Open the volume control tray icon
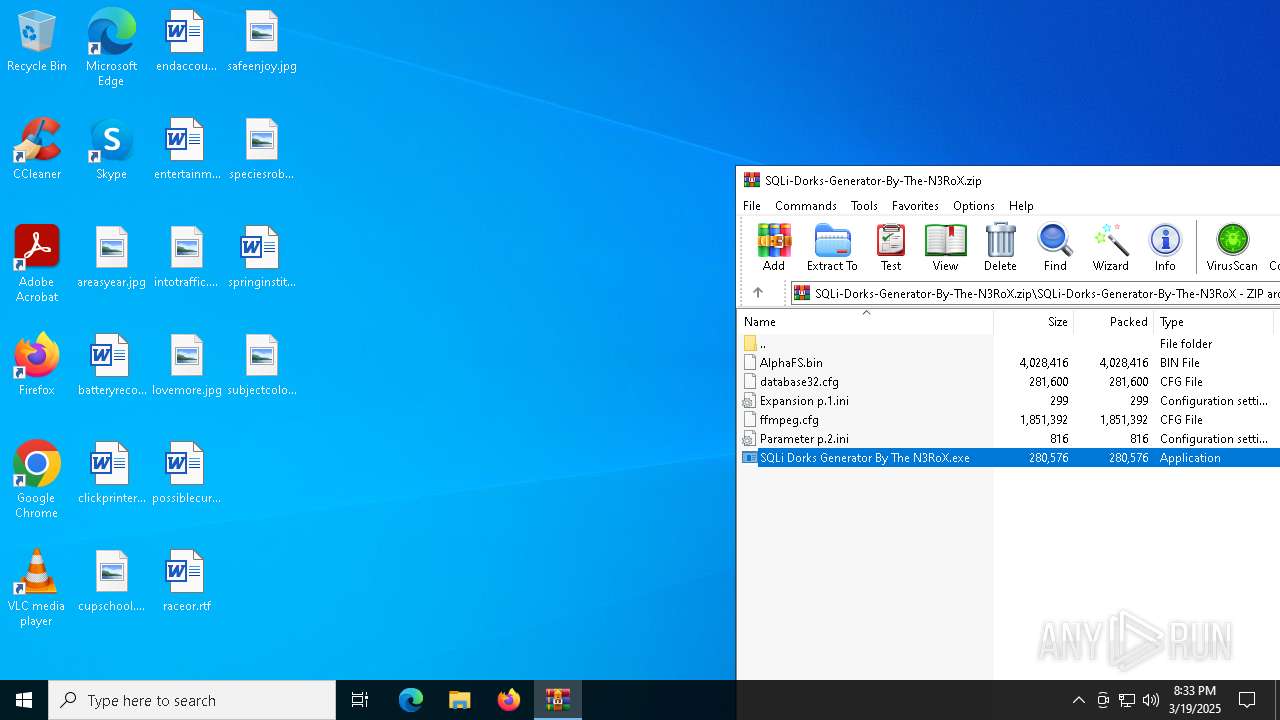Viewport: 1280px width, 720px height. 1151,700
